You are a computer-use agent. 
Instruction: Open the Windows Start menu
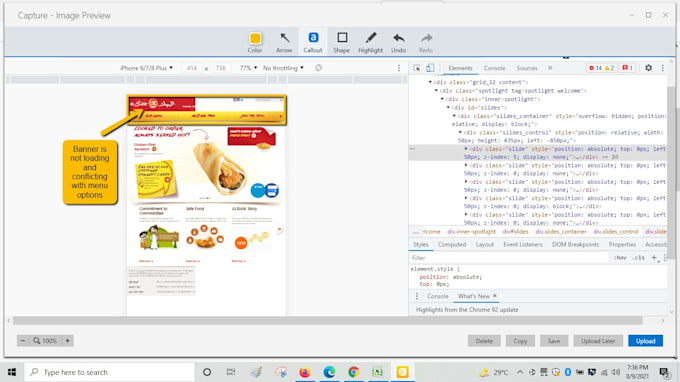point(12,372)
